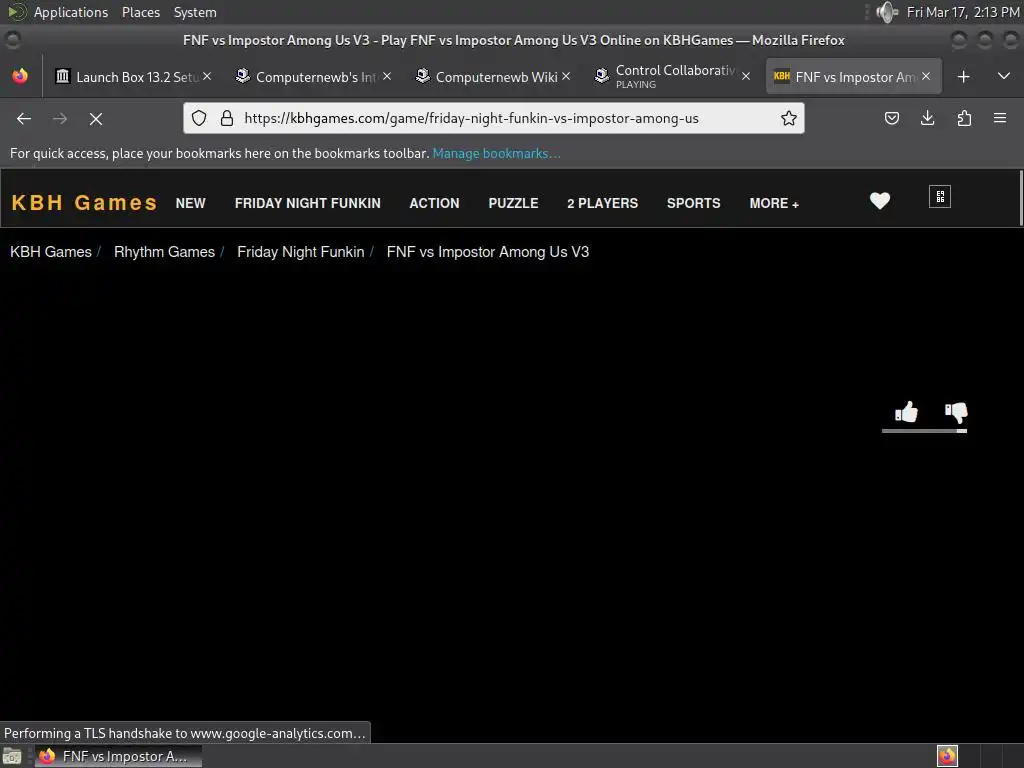Image resolution: width=1024 pixels, height=768 pixels.
Task: Click the MATE logo icon beside Applications
Action: coord(17,12)
